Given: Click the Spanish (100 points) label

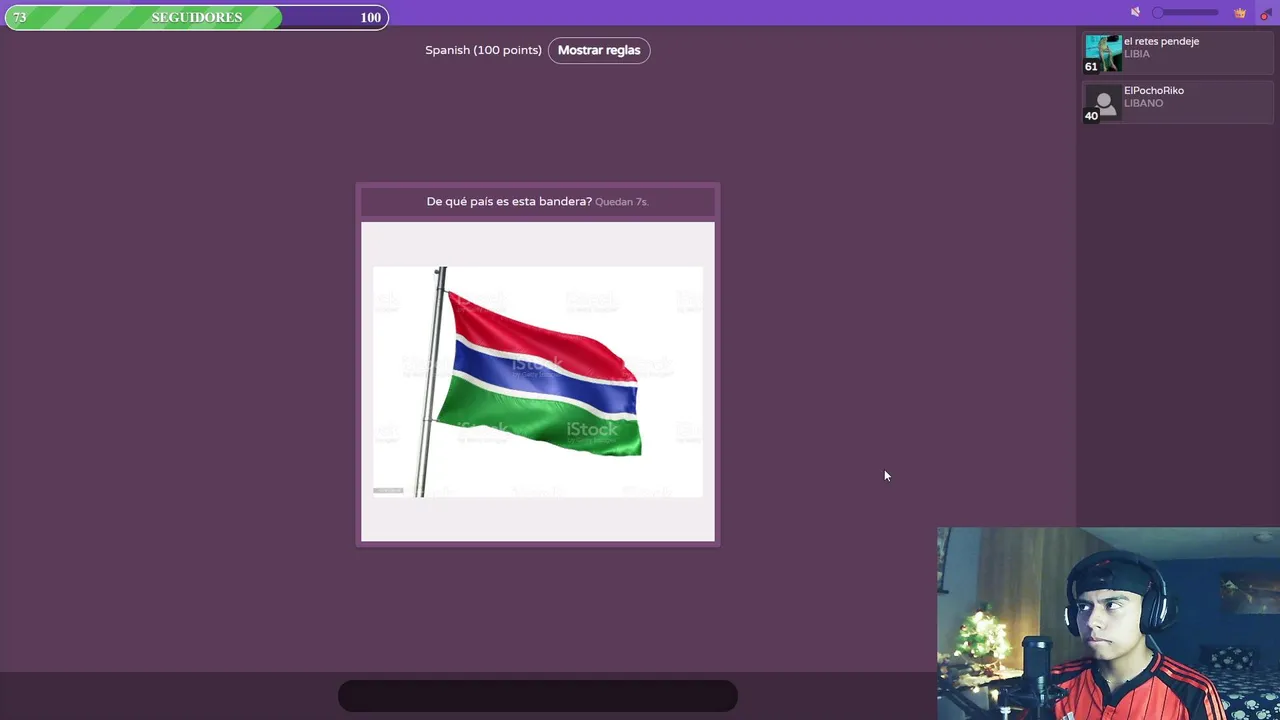Looking at the screenshot, I should [483, 50].
